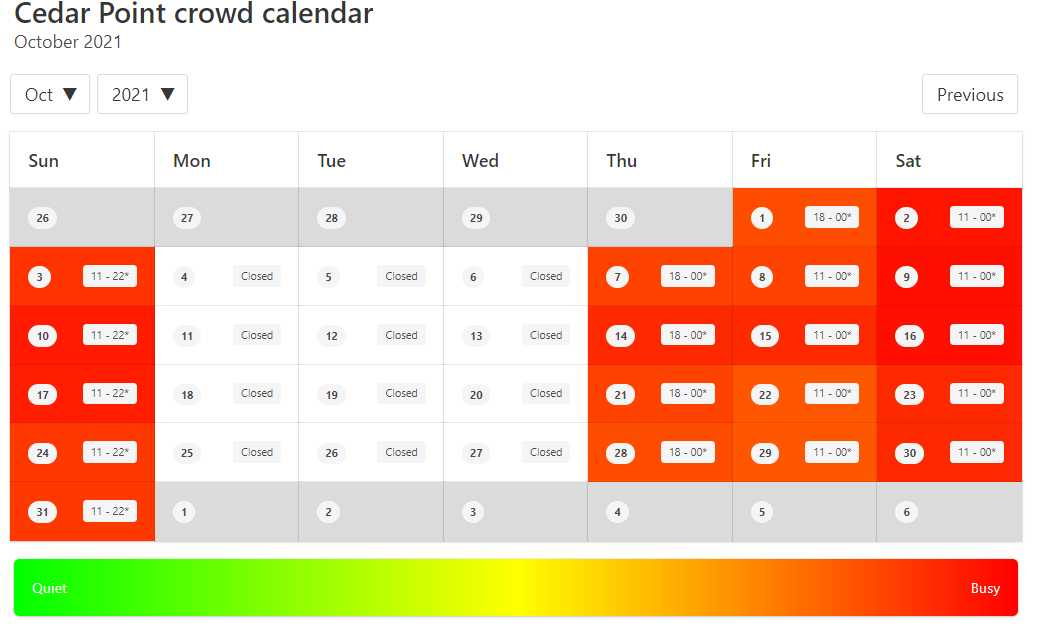Image resolution: width=1041 pixels, height=634 pixels.
Task: Open the 2021 year dropdown
Action: [x=143, y=94]
